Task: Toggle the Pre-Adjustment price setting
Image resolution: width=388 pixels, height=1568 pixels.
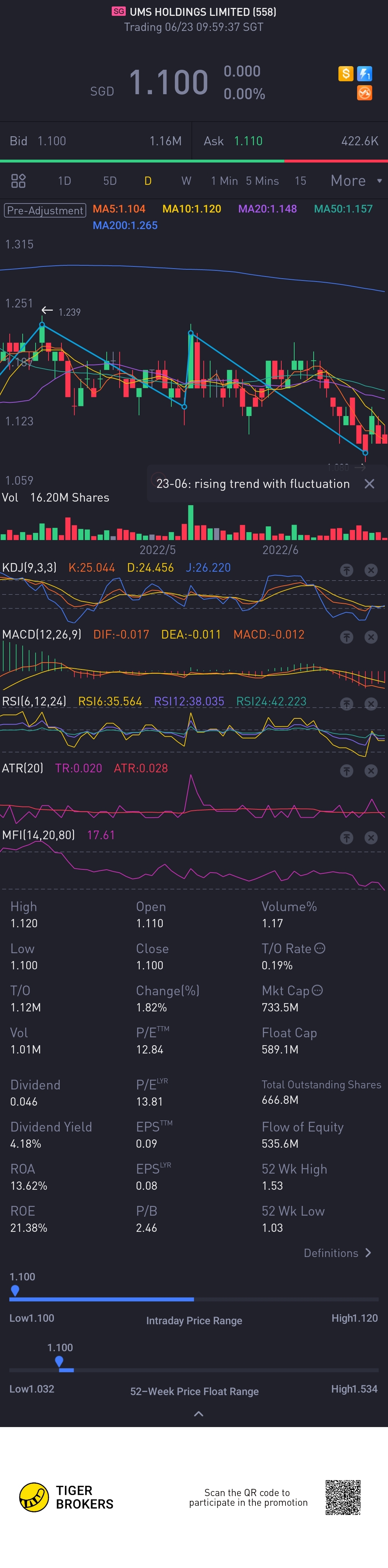Action: (x=45, y=211)
